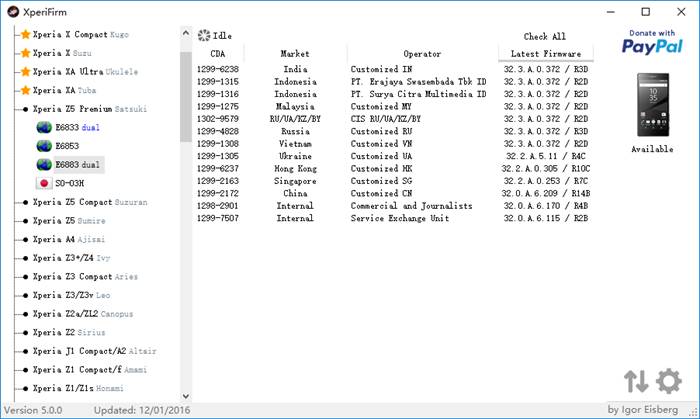This screenshot has height=419, width=700.
Task: Open the settings gear icon
Action: click(x=668, y=381)
